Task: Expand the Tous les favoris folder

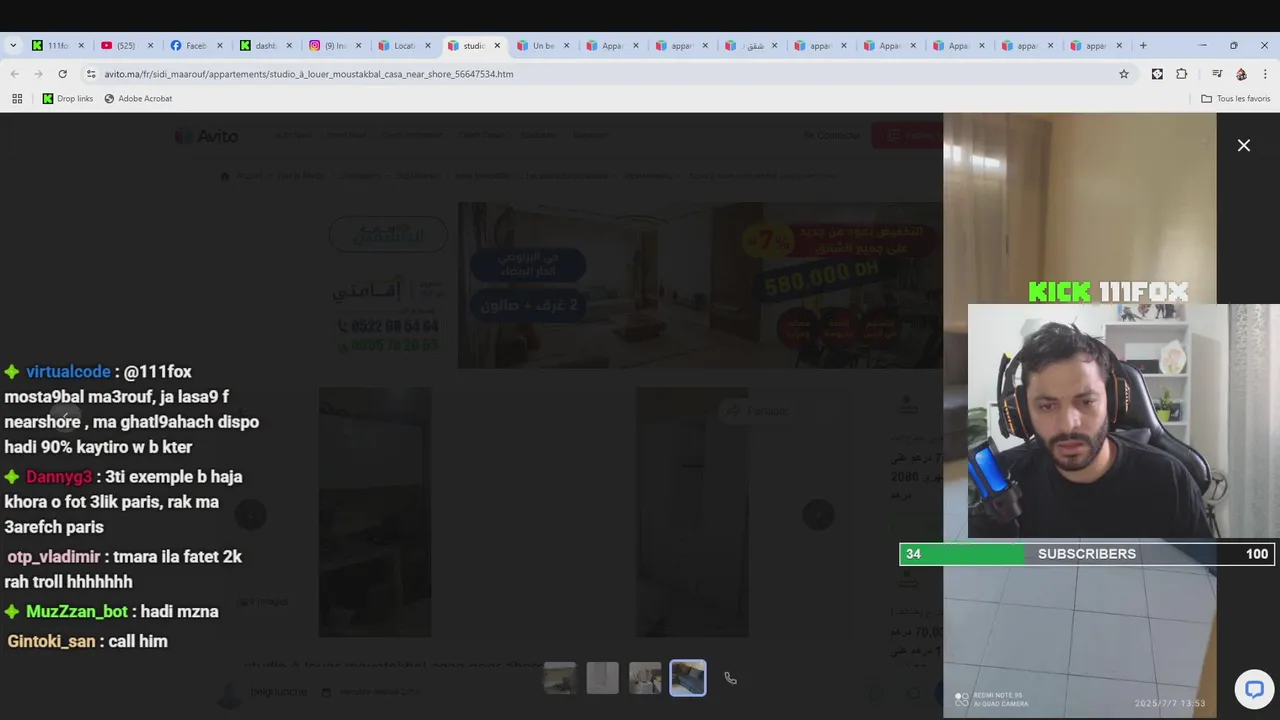Action: [1235, 99]
